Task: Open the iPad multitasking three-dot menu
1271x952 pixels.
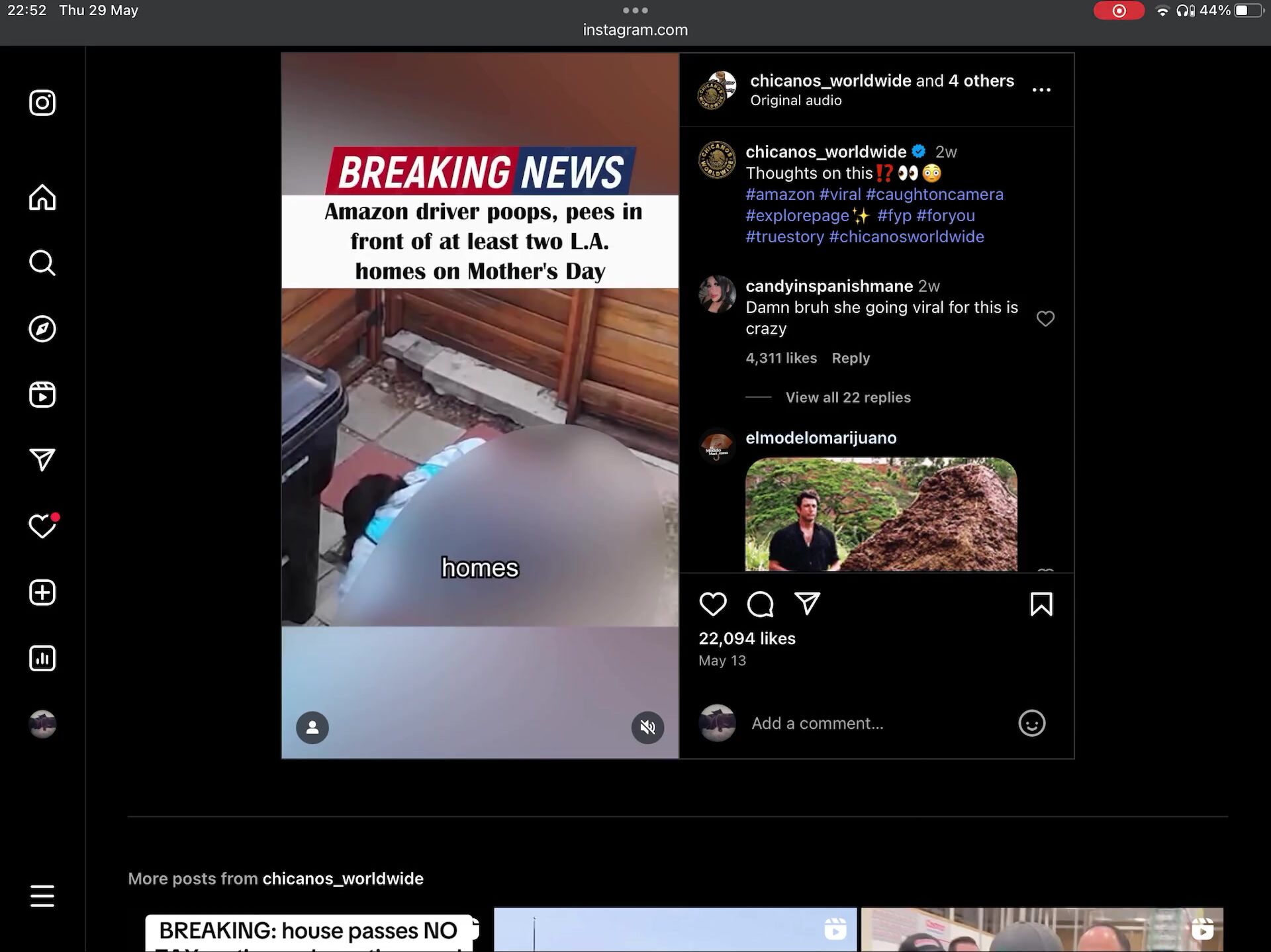Action: click(635, 10)
